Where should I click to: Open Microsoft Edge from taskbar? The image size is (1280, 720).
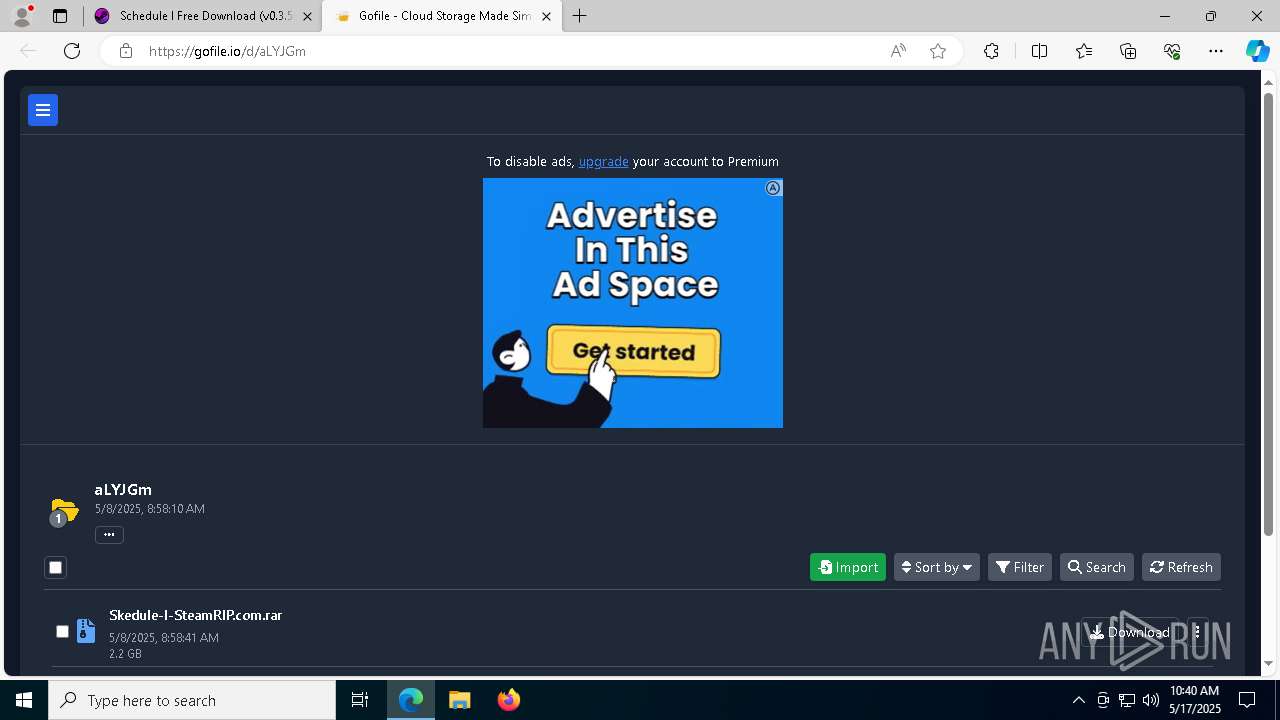pyautogui.click(x=411, y=700)
